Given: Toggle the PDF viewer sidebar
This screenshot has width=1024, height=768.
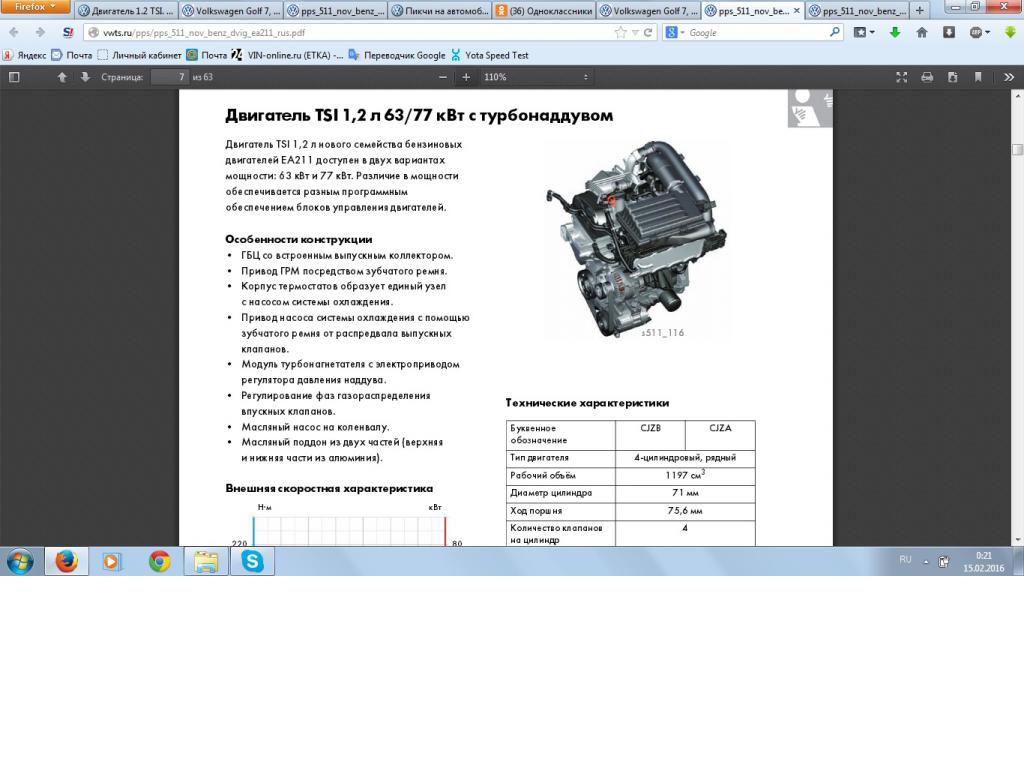Looking at the screenshot, I should pyautogui.click(x=14, y=77).
